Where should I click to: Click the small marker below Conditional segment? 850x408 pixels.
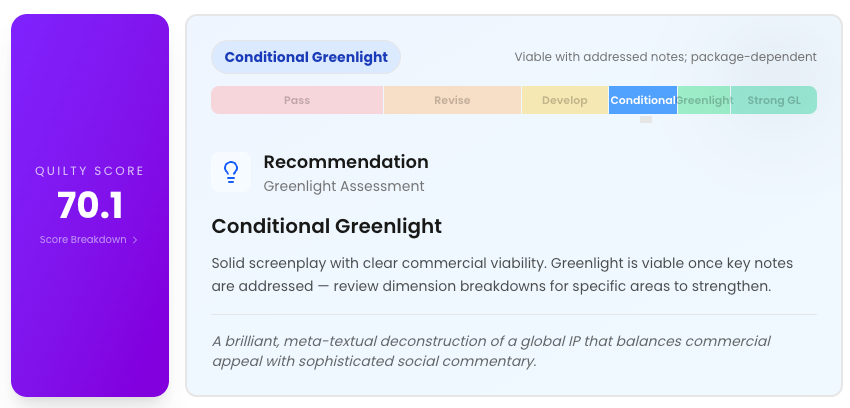646,119
